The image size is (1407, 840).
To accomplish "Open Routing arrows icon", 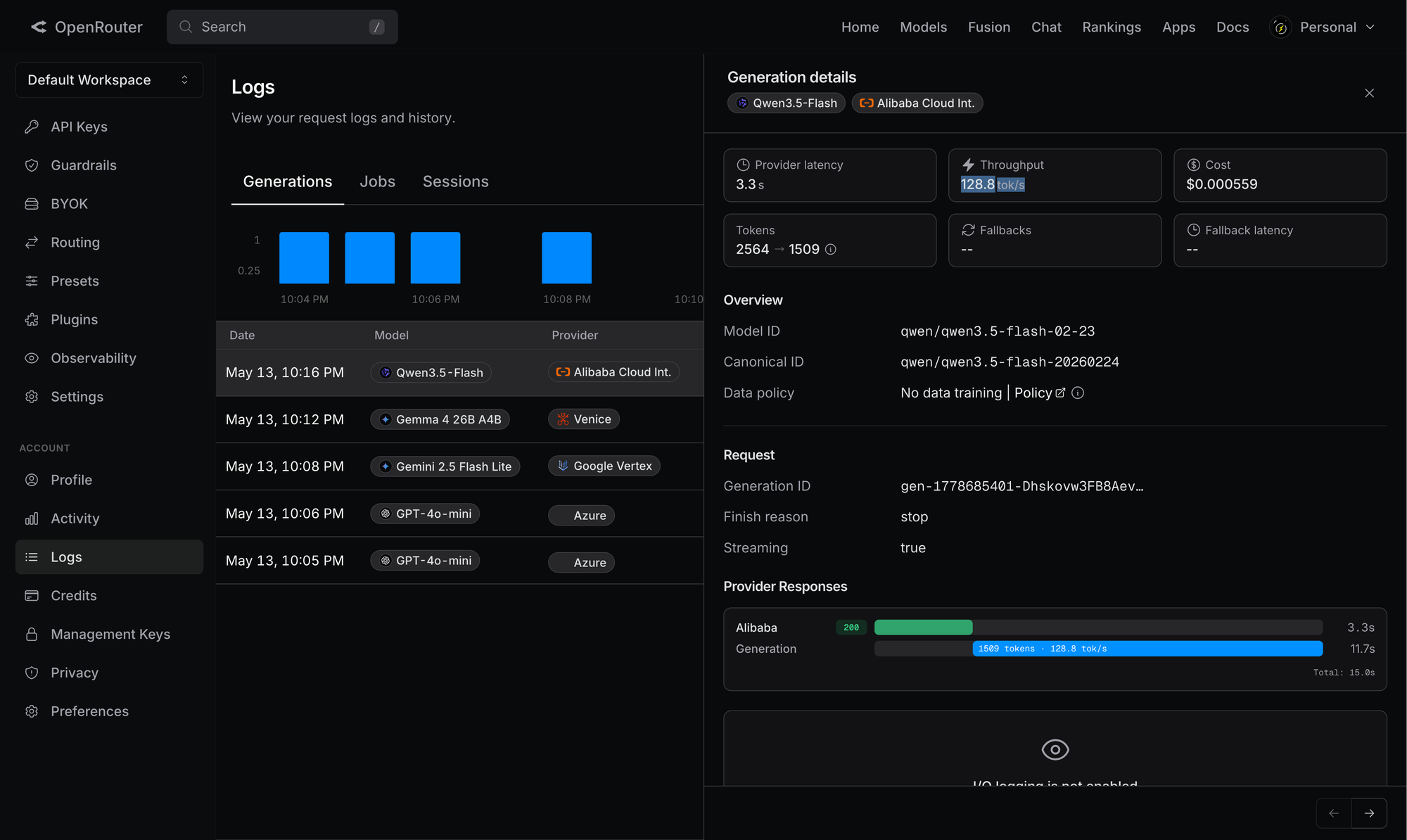I will (32, 243).
